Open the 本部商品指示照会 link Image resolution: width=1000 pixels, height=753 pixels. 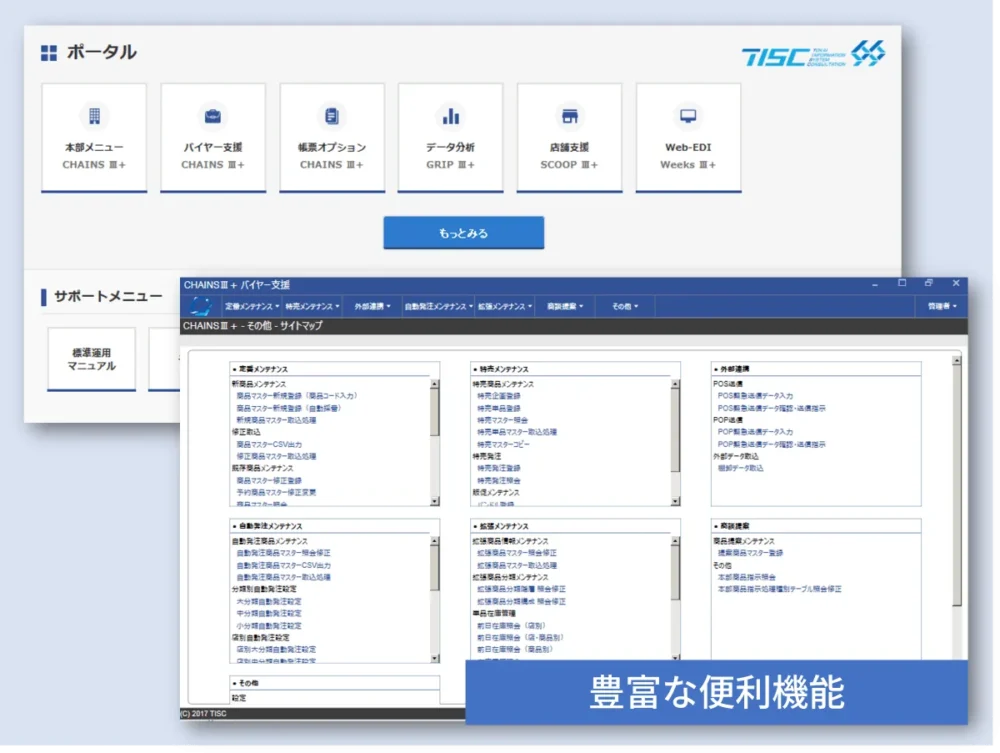[x=746, y=578]
